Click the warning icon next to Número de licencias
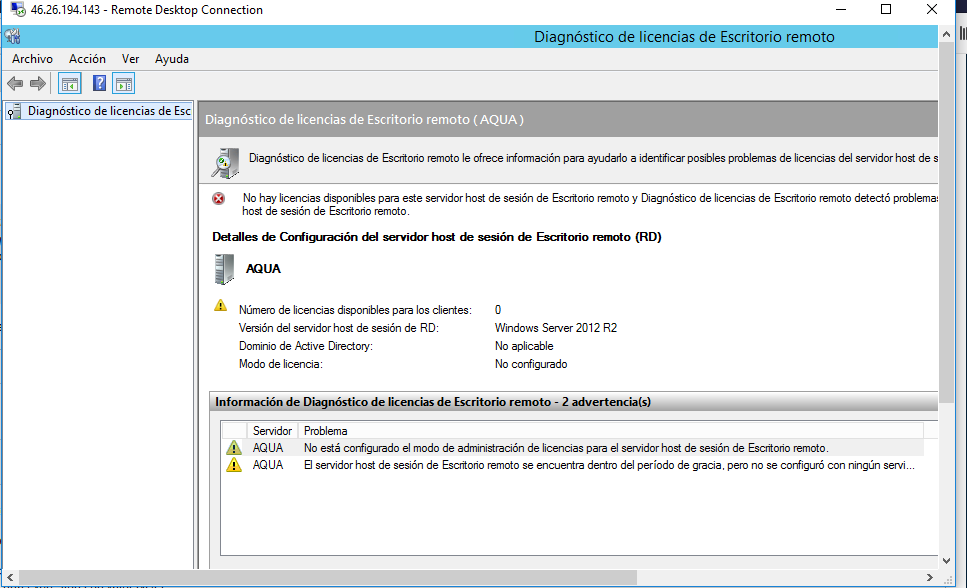Viewport: 967px width, 588px height. (x=221, y=306)
